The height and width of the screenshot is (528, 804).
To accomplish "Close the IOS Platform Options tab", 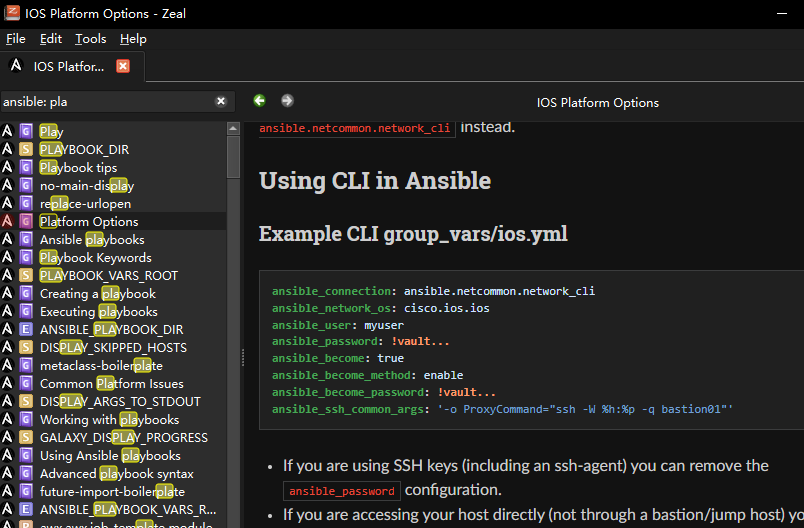I will tap(123, 66).
